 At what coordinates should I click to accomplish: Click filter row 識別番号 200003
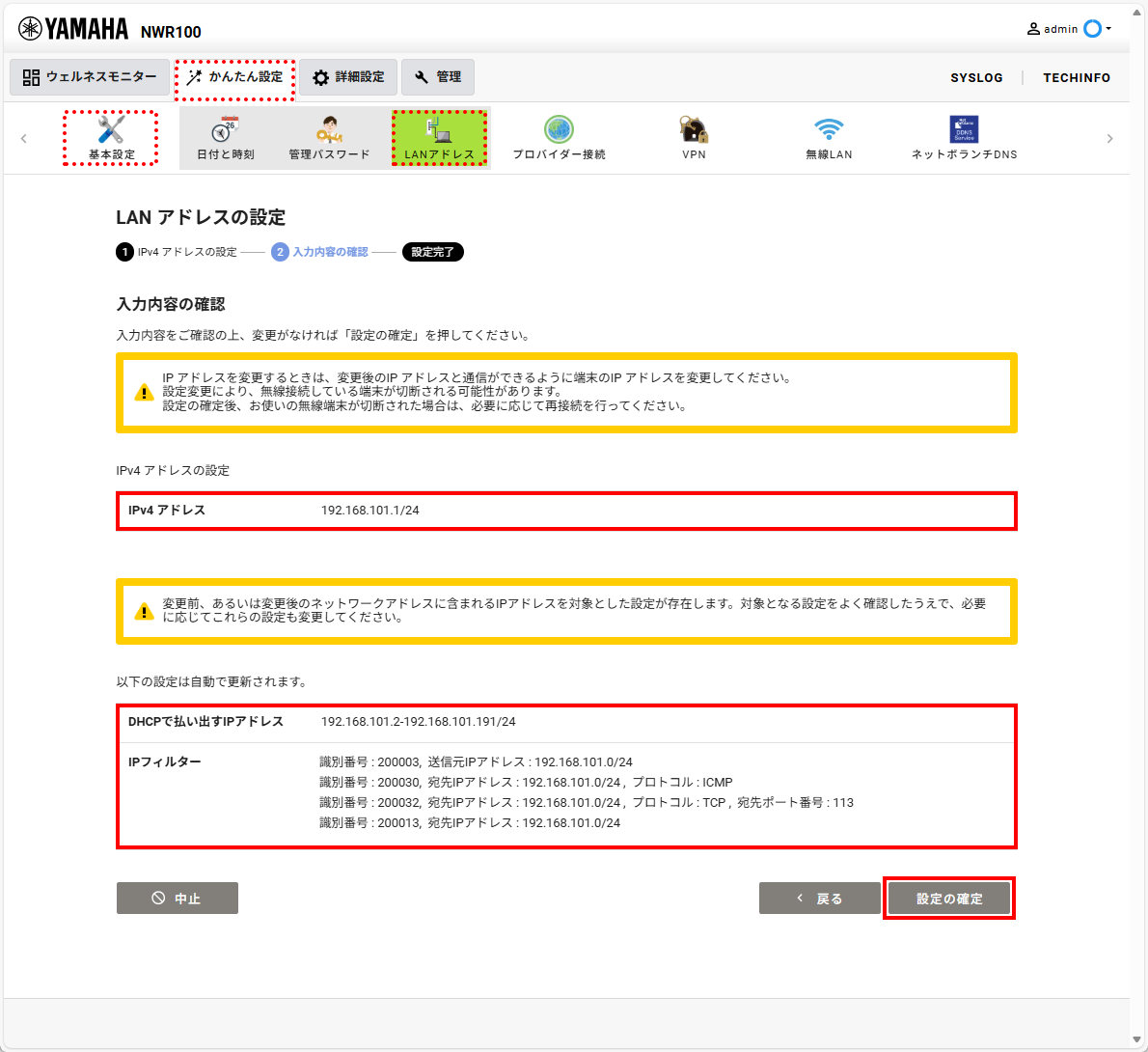(476, 761)
